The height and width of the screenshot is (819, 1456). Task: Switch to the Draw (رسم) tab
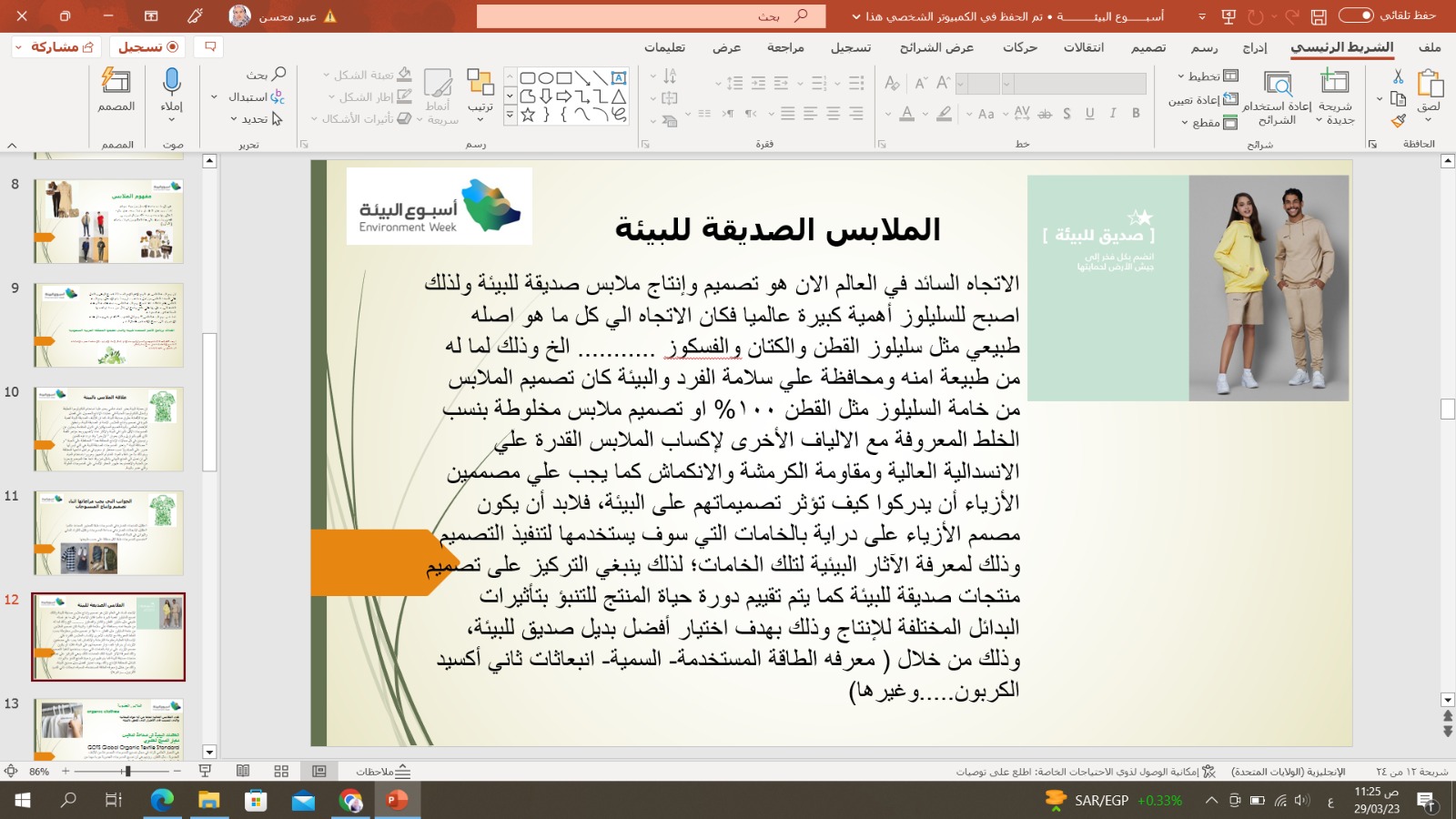click(1205, 47)
